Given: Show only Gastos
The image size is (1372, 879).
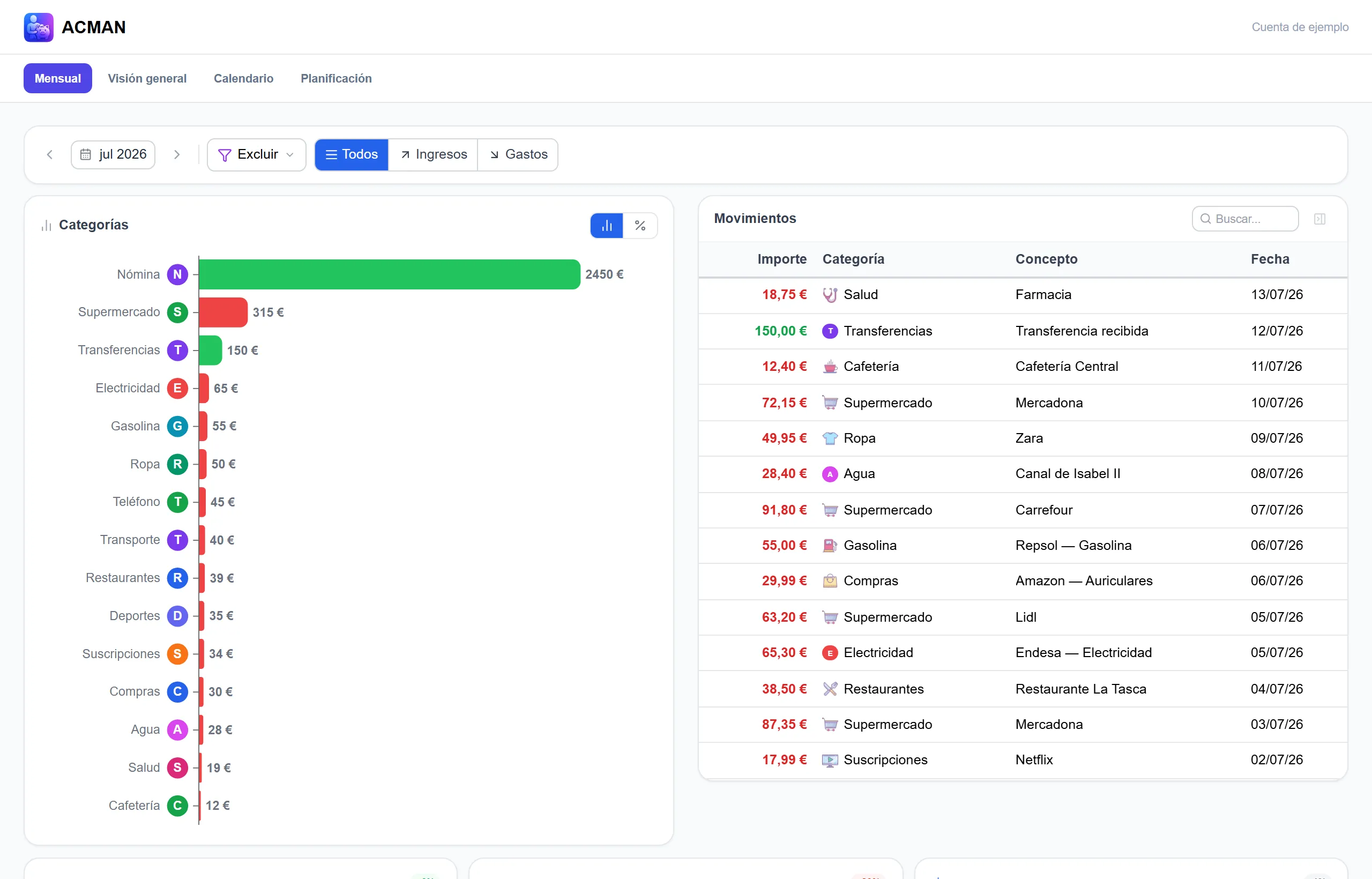Looking at the screenshot, I should tap(518, 155).
